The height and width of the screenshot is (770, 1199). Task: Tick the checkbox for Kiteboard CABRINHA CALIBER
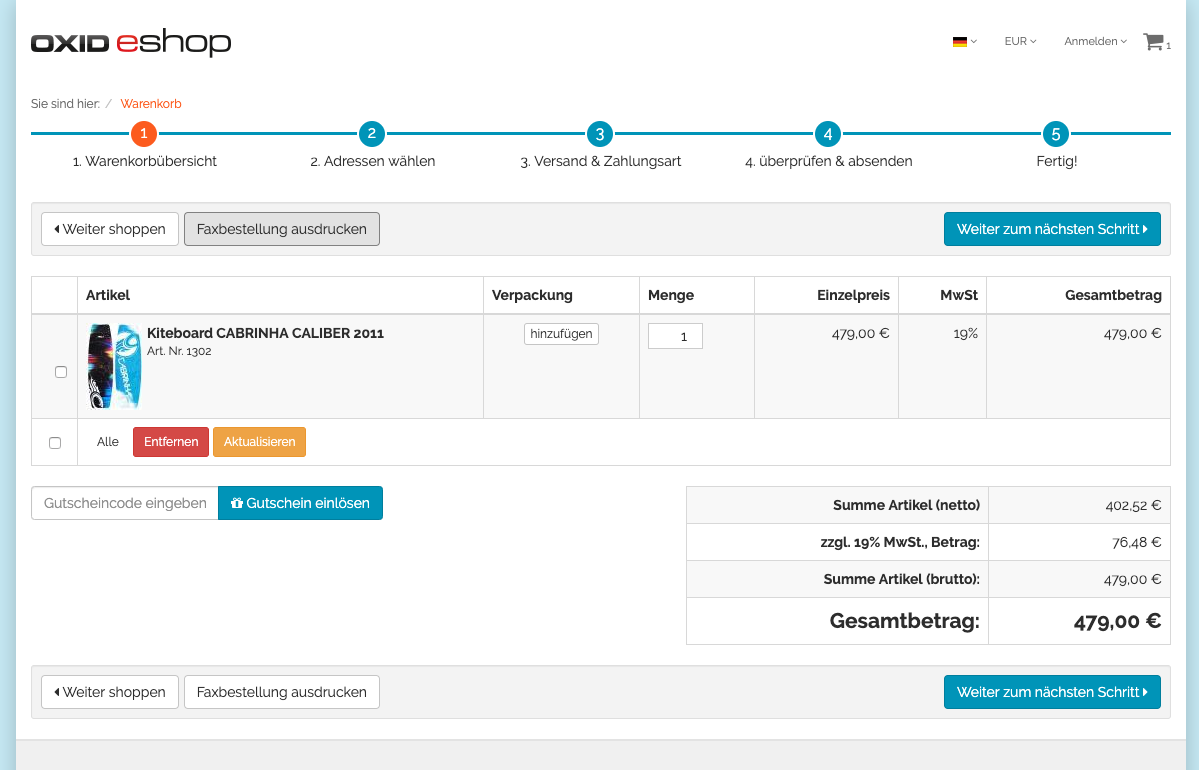click(61, 372)
